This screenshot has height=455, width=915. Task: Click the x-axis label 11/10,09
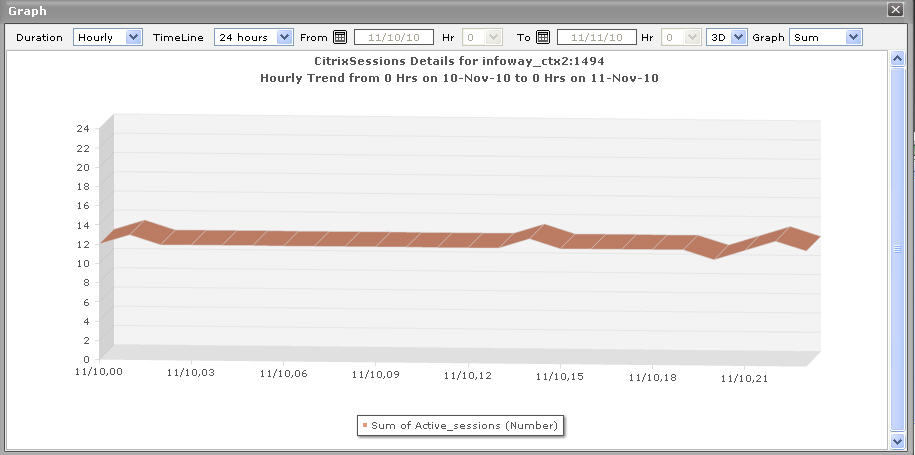375,374
